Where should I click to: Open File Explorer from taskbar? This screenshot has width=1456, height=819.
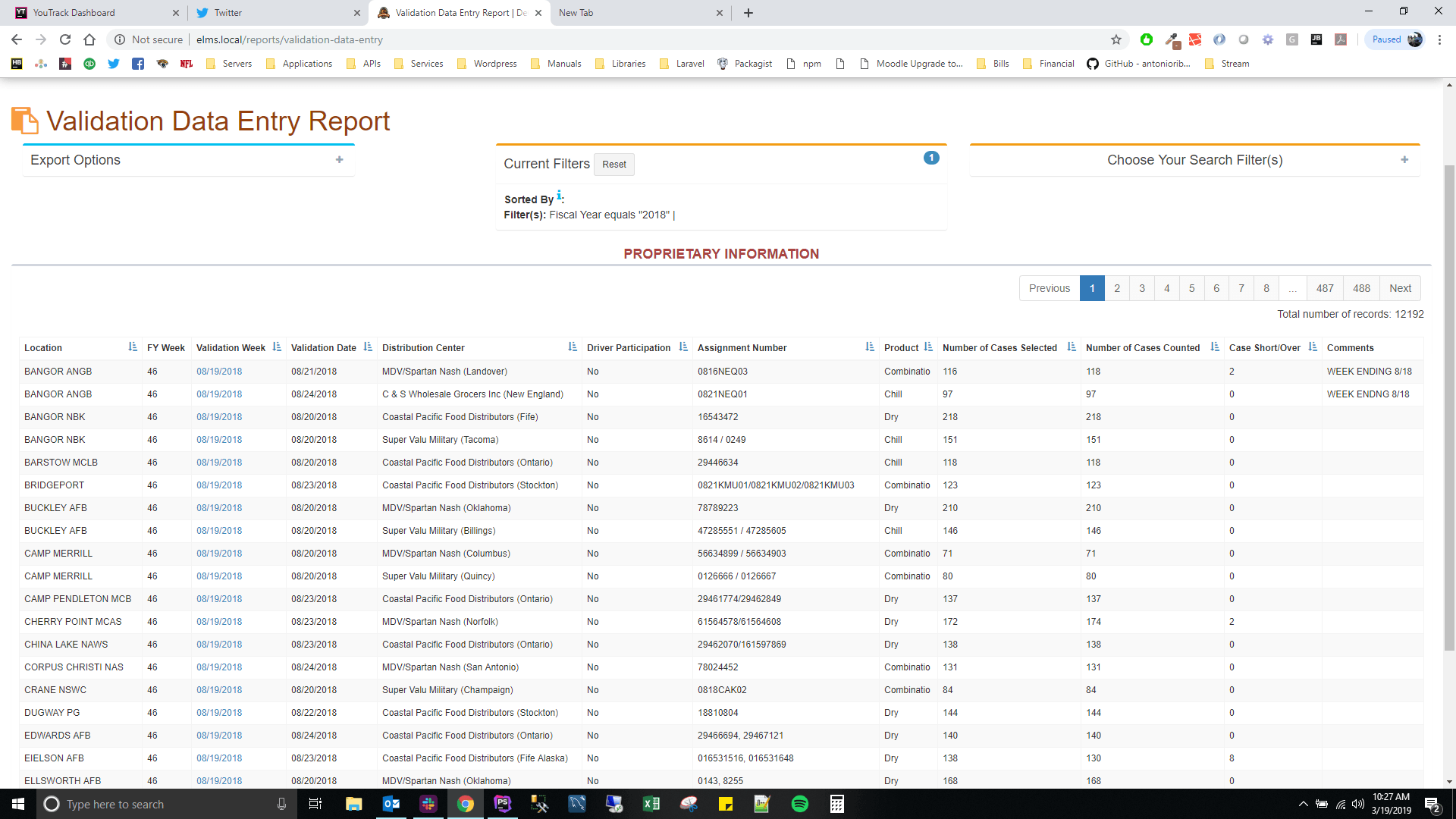click(x=353, y=804)
